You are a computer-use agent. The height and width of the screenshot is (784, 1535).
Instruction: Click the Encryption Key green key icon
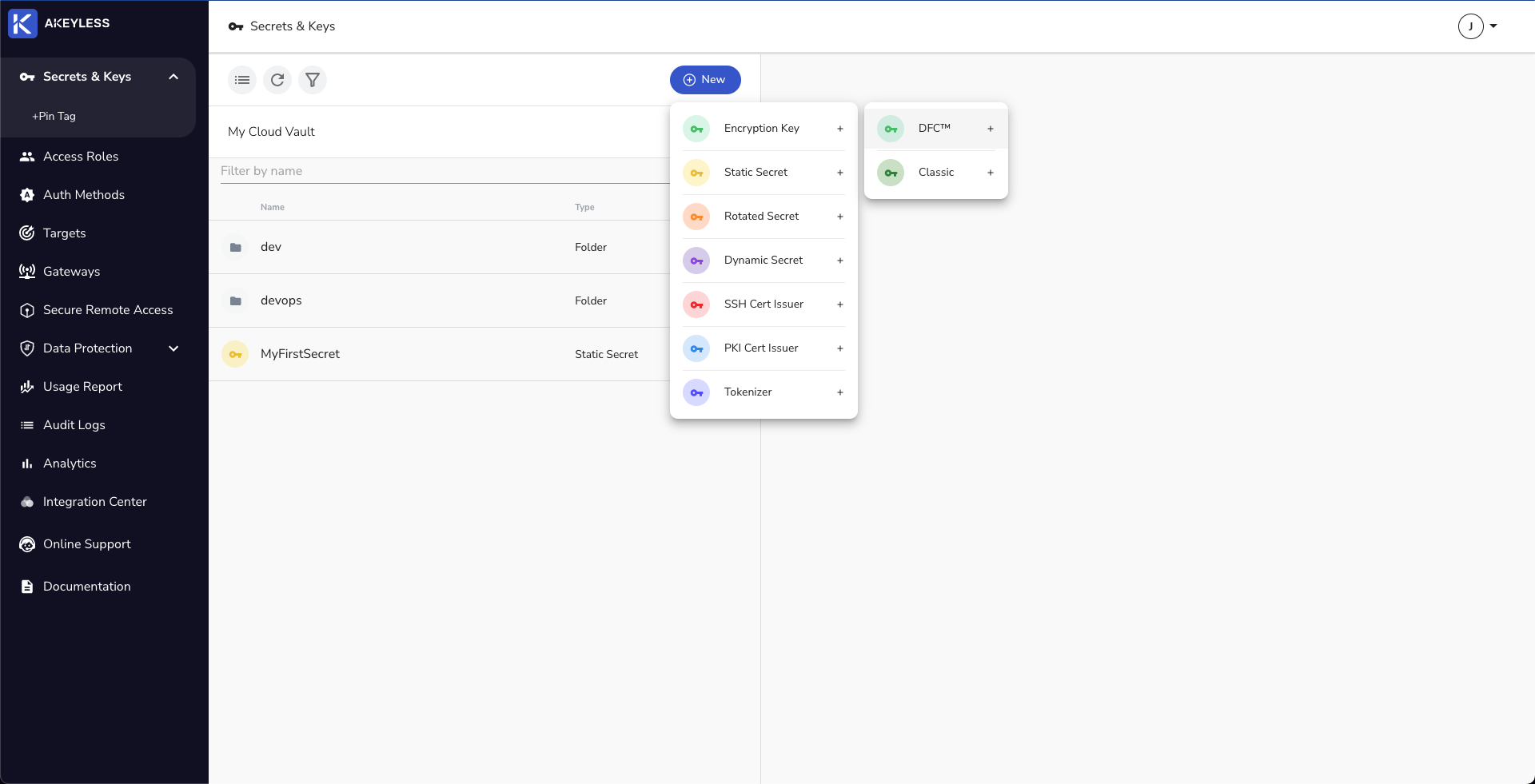coord(696,129)
